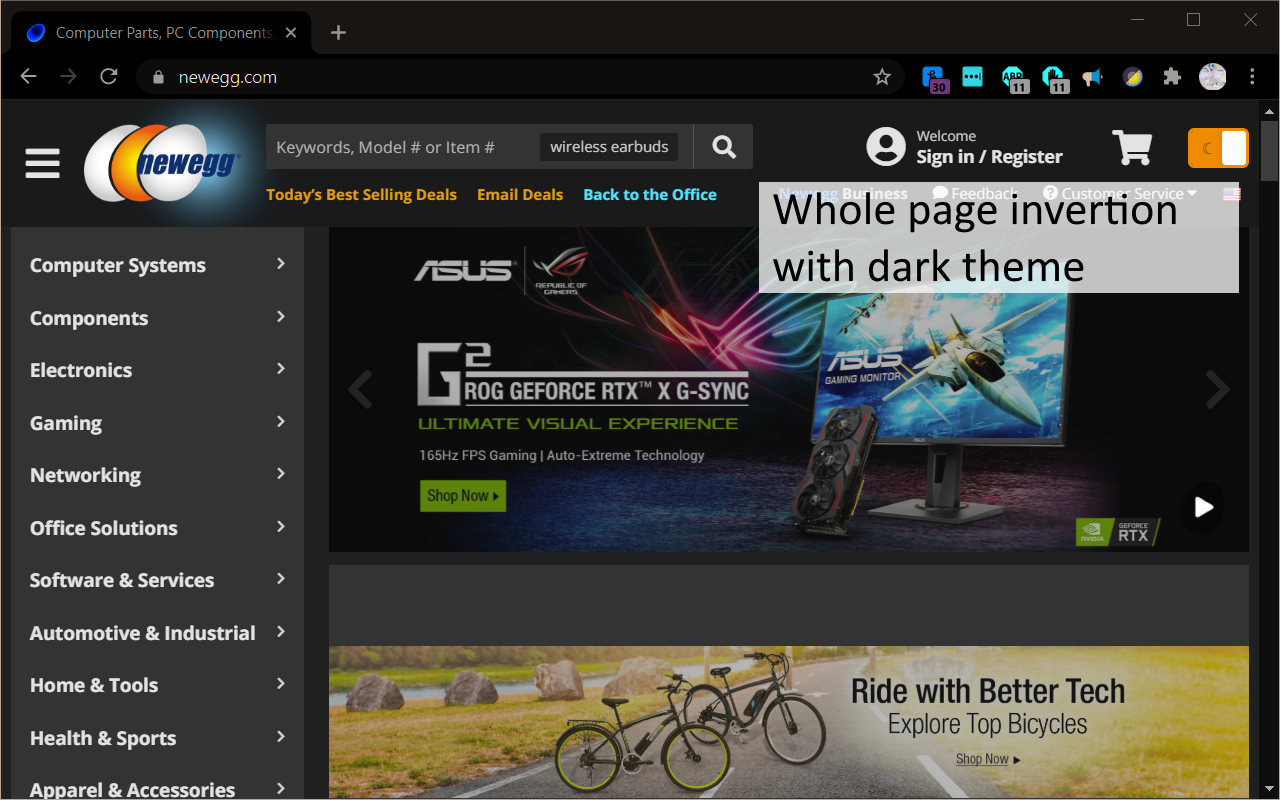Viewport: 1280px width, 800px height.
Task: Open Email Deals link
Action: click(x=520, y=194)
